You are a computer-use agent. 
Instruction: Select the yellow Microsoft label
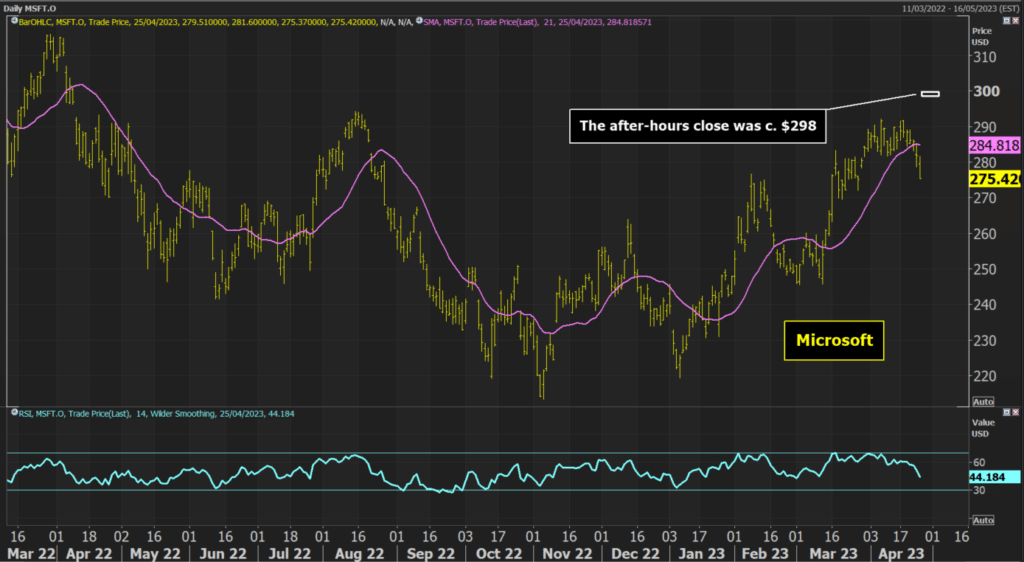point(834,341)
